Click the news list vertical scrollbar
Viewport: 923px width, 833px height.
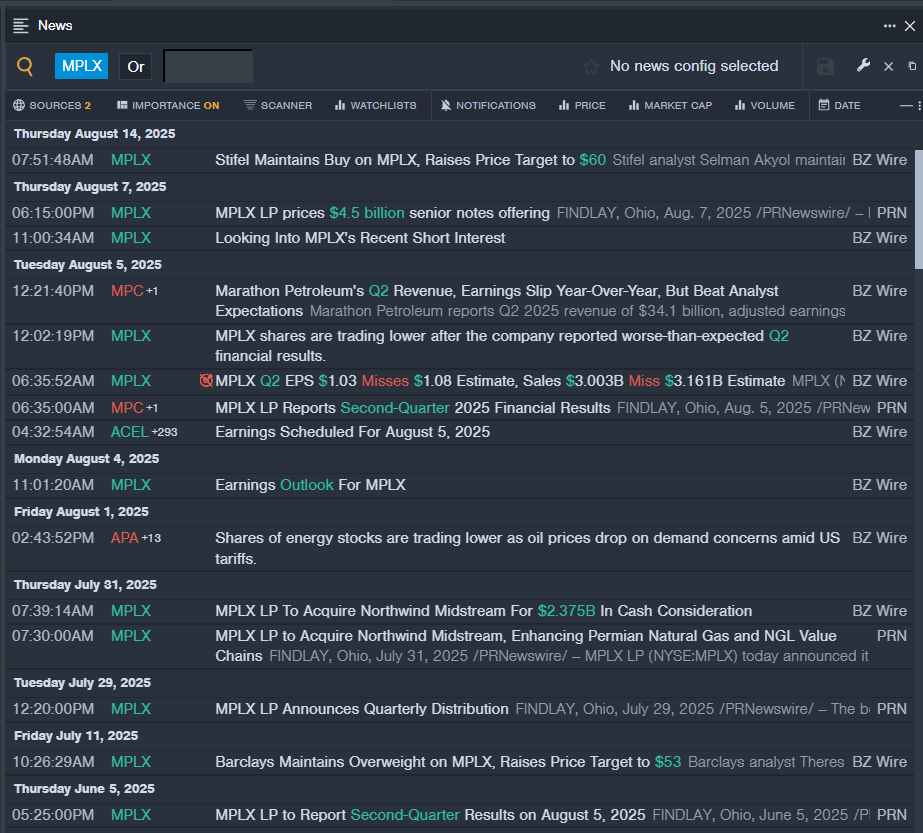coord(918,209)
